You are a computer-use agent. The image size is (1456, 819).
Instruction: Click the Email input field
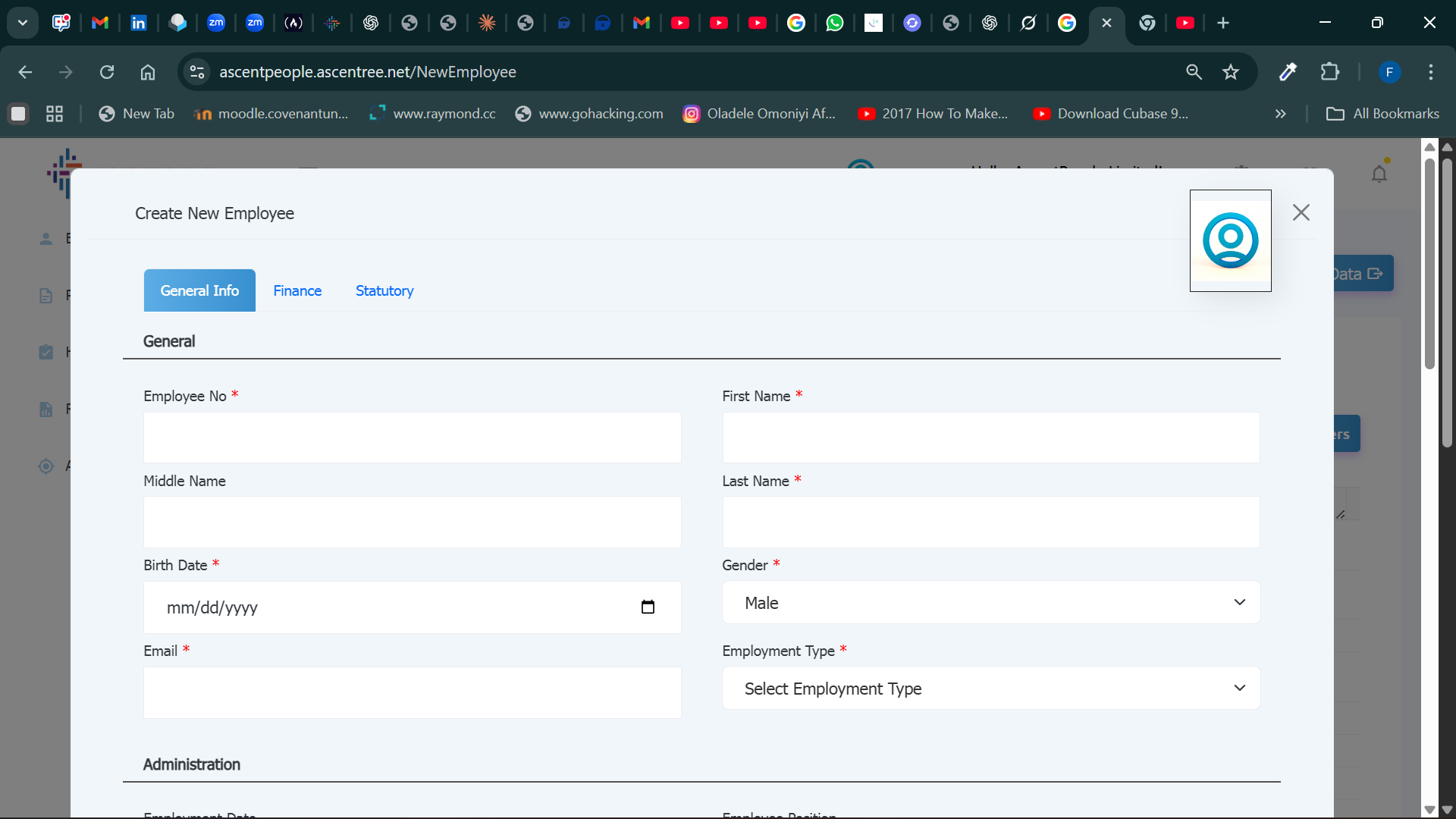(x=412, y=692)
